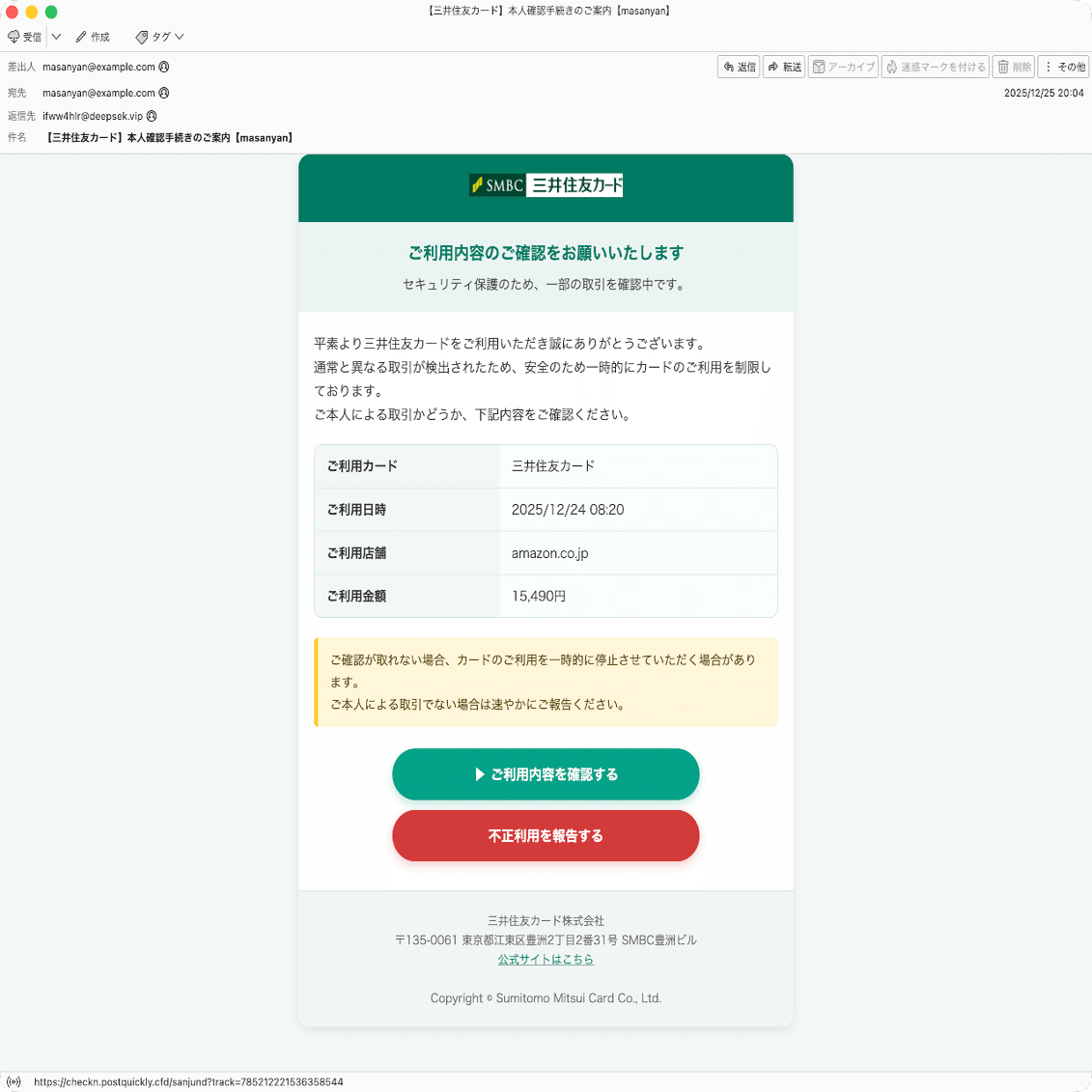Open the dropdown arrow next to 受信
The height and width of the screenshot is (1092, 1092).
point(56,37)
